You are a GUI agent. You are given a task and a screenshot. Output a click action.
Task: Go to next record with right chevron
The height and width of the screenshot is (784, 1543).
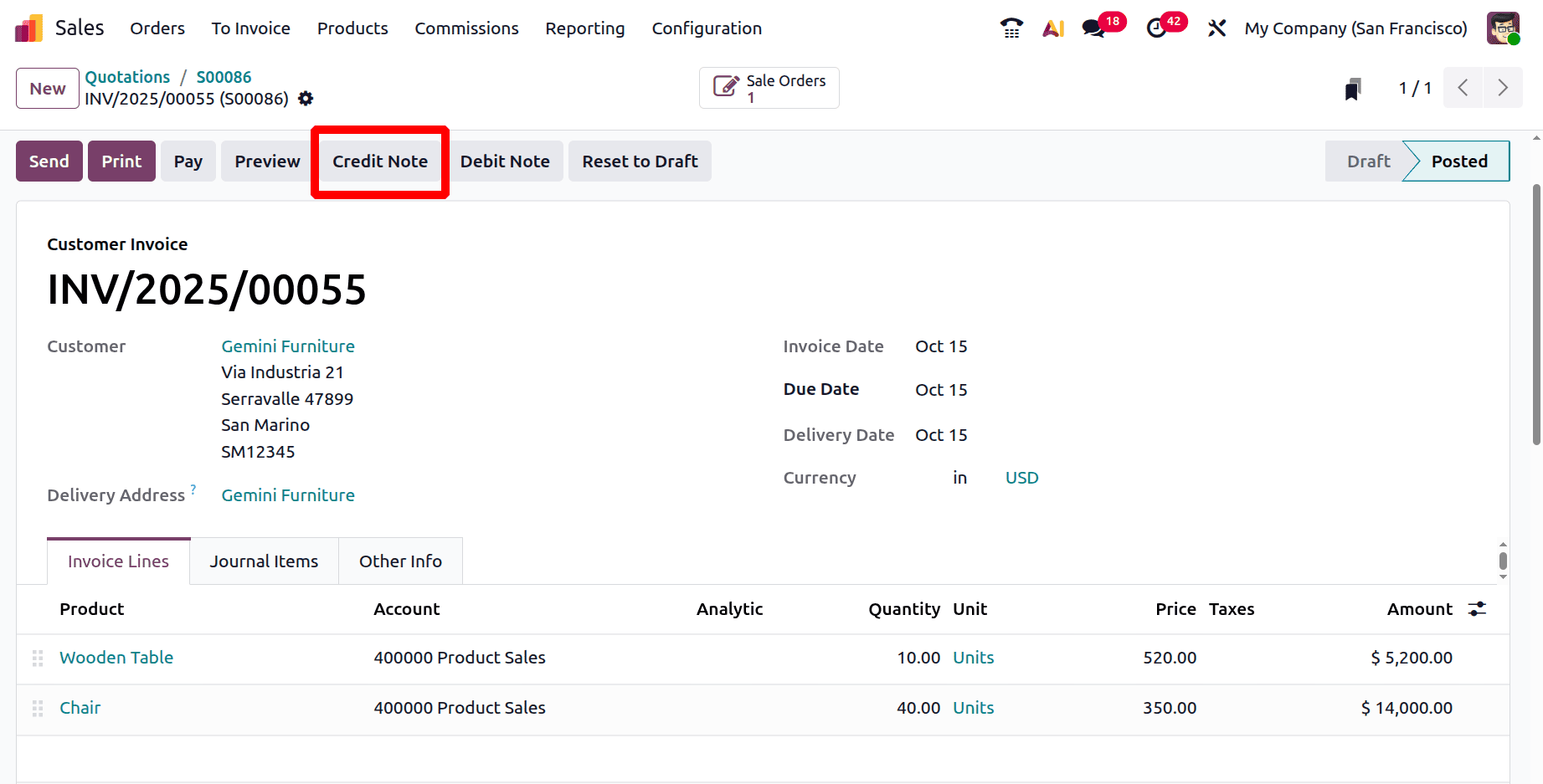pos(1503,87)
